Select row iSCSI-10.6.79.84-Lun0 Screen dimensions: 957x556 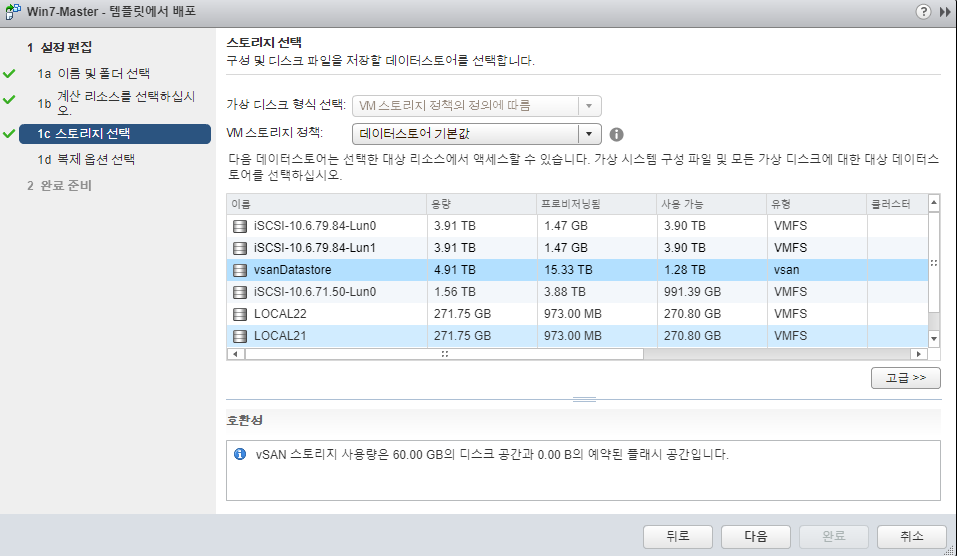(577, 226)
